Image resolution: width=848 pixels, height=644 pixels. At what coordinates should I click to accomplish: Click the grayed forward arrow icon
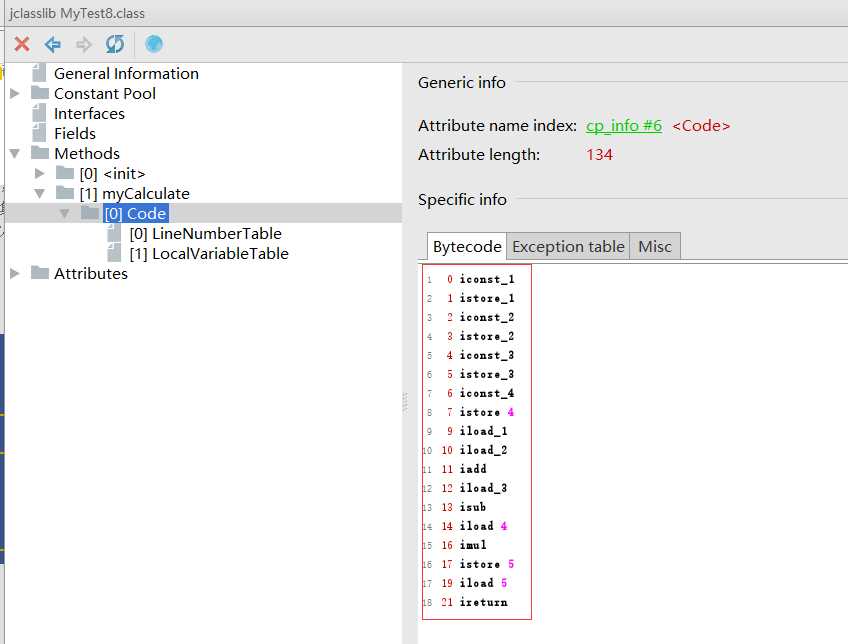[83, 44]
